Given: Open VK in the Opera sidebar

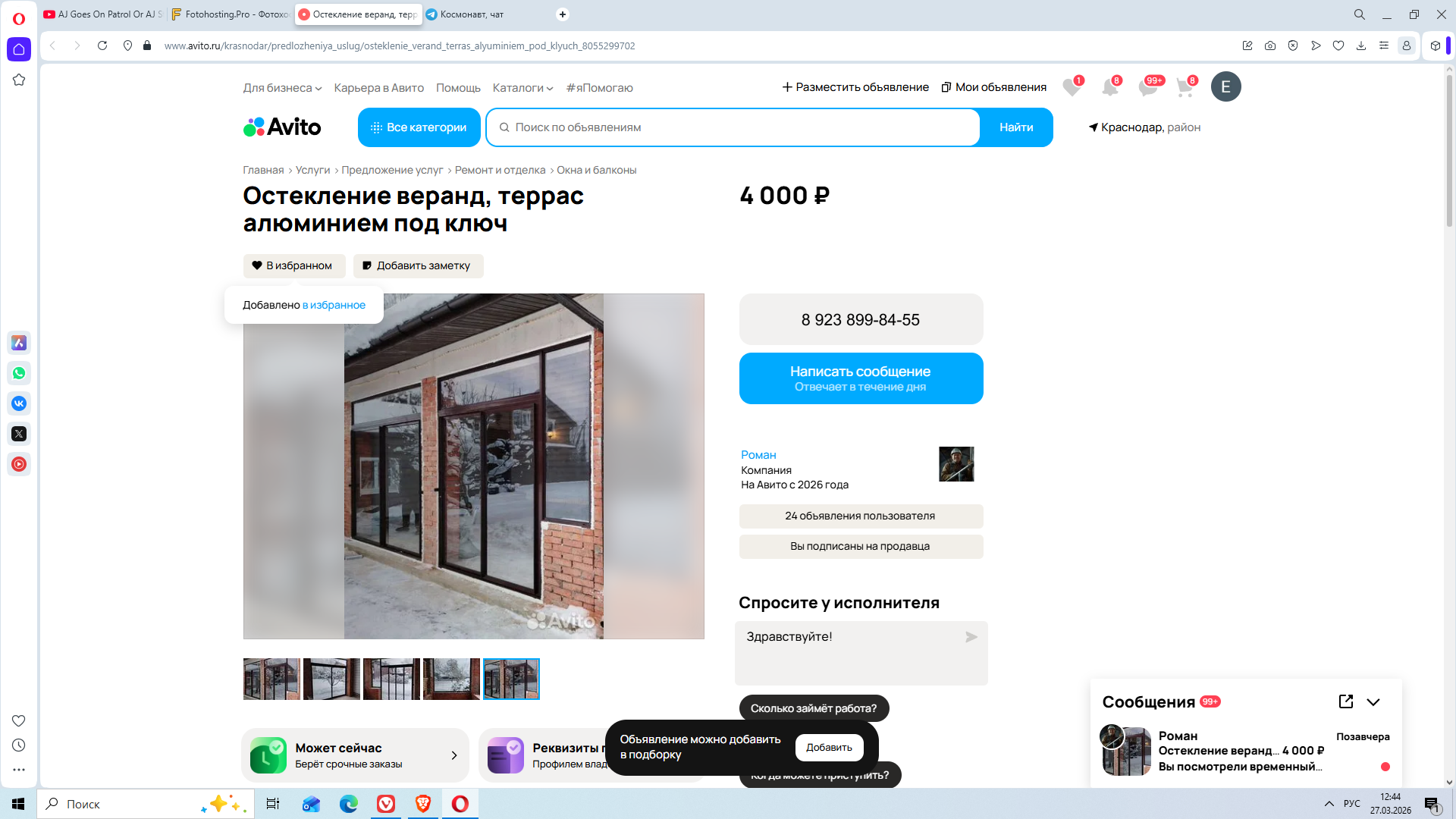Looking at the screenshot, I should click(19, 403).
